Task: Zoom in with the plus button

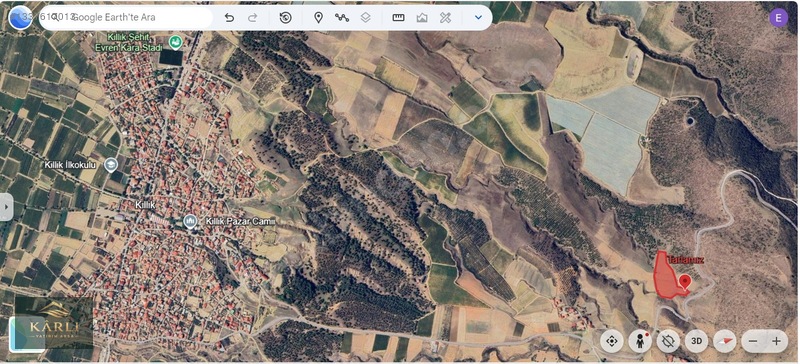Action: 777,341
